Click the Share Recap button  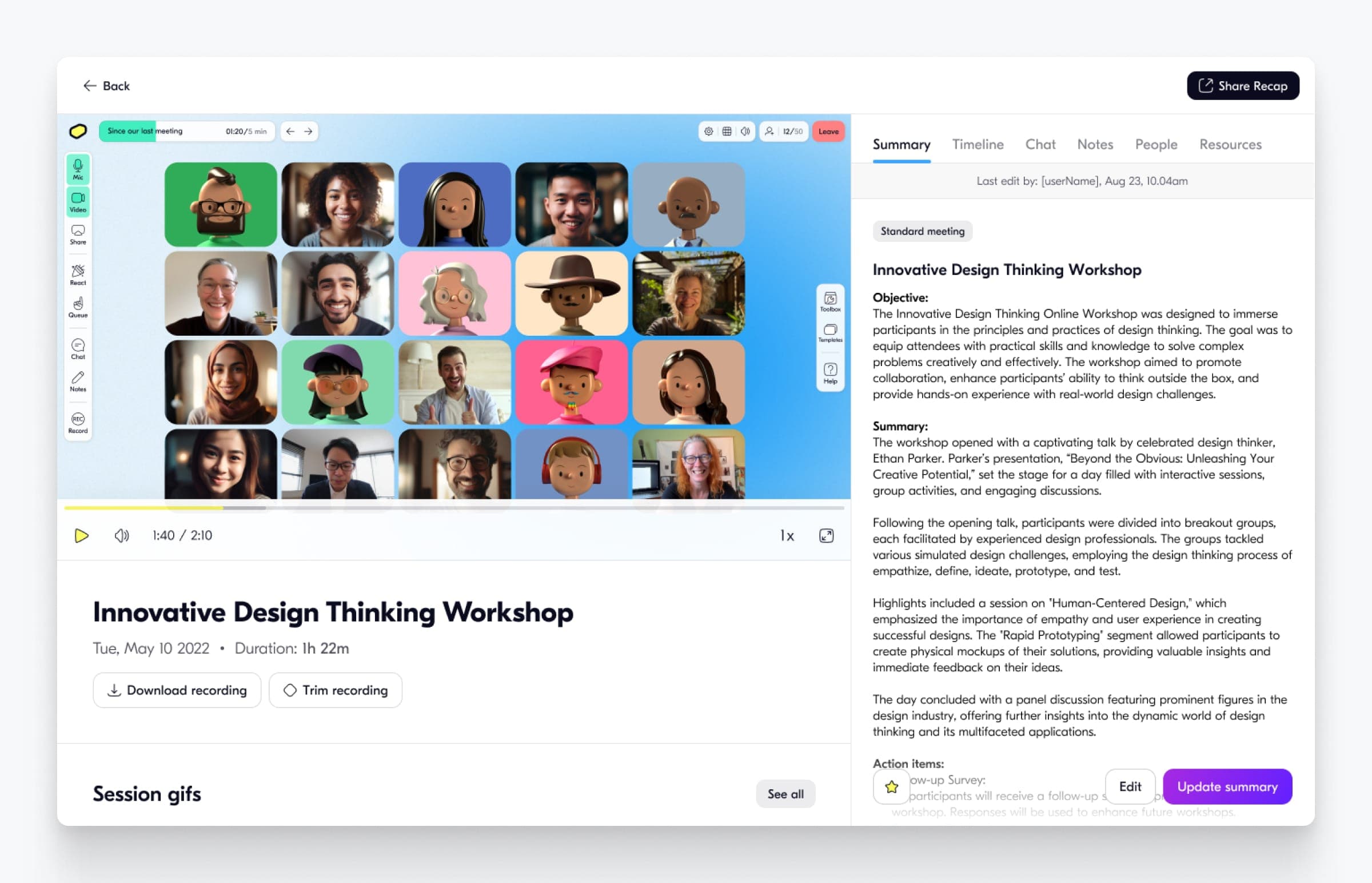click(x=1242, y=86)
